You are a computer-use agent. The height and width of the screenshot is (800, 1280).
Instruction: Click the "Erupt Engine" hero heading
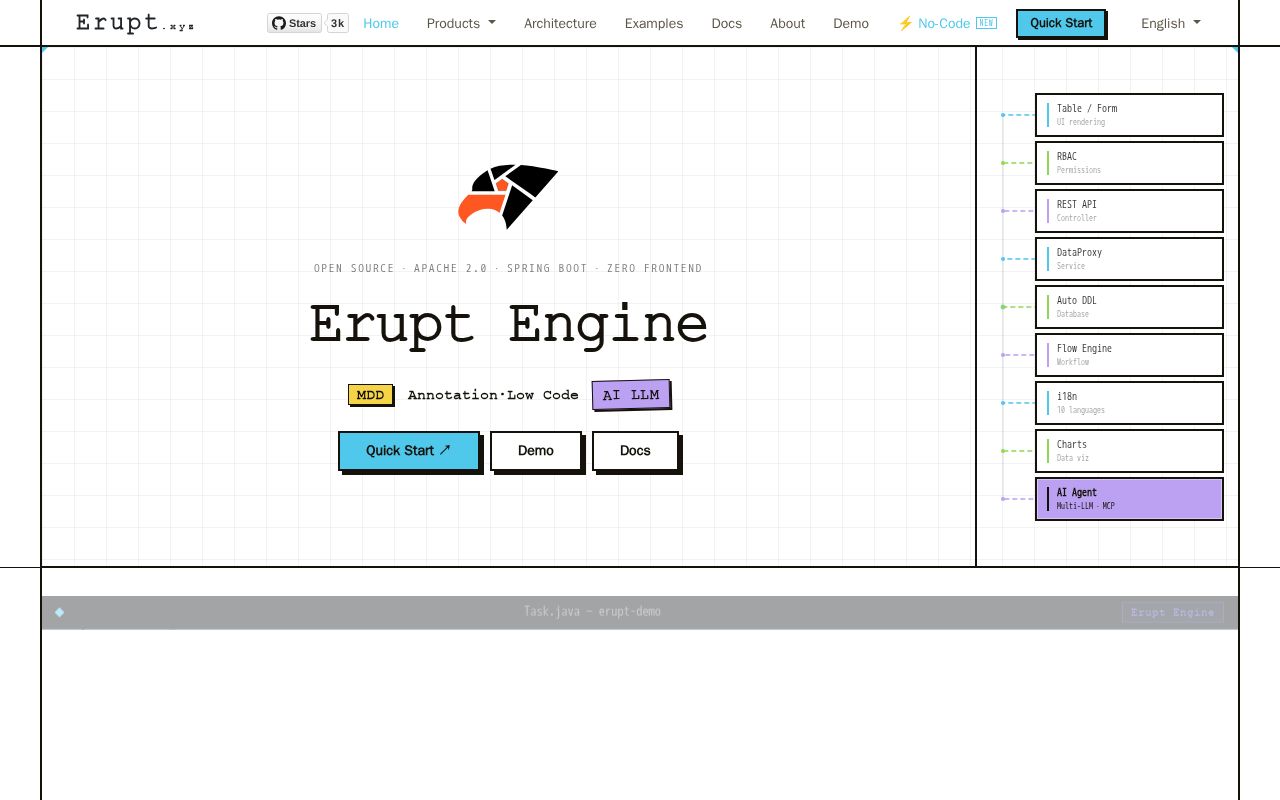point(508,324)
